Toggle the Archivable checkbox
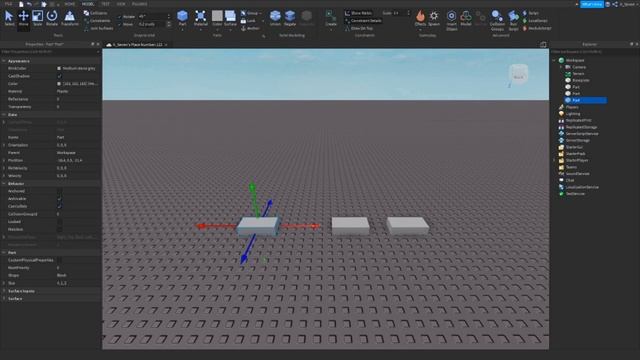 pyautogui.click(x=59, y=199)
